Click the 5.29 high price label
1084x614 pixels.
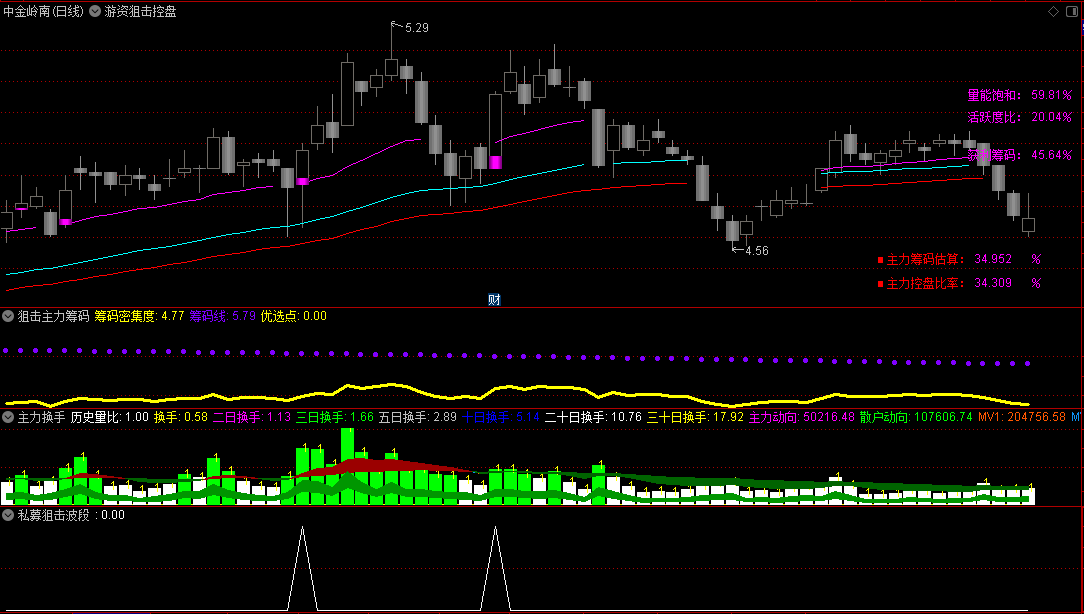pyautogui.click(x=417, y=28)
